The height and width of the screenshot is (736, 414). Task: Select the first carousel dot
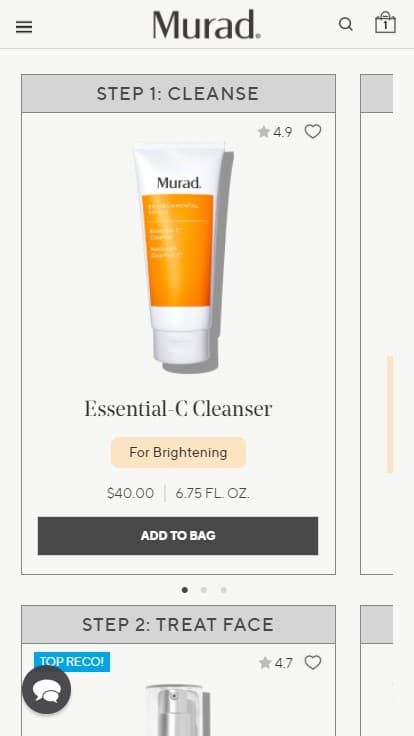(185, 590)
